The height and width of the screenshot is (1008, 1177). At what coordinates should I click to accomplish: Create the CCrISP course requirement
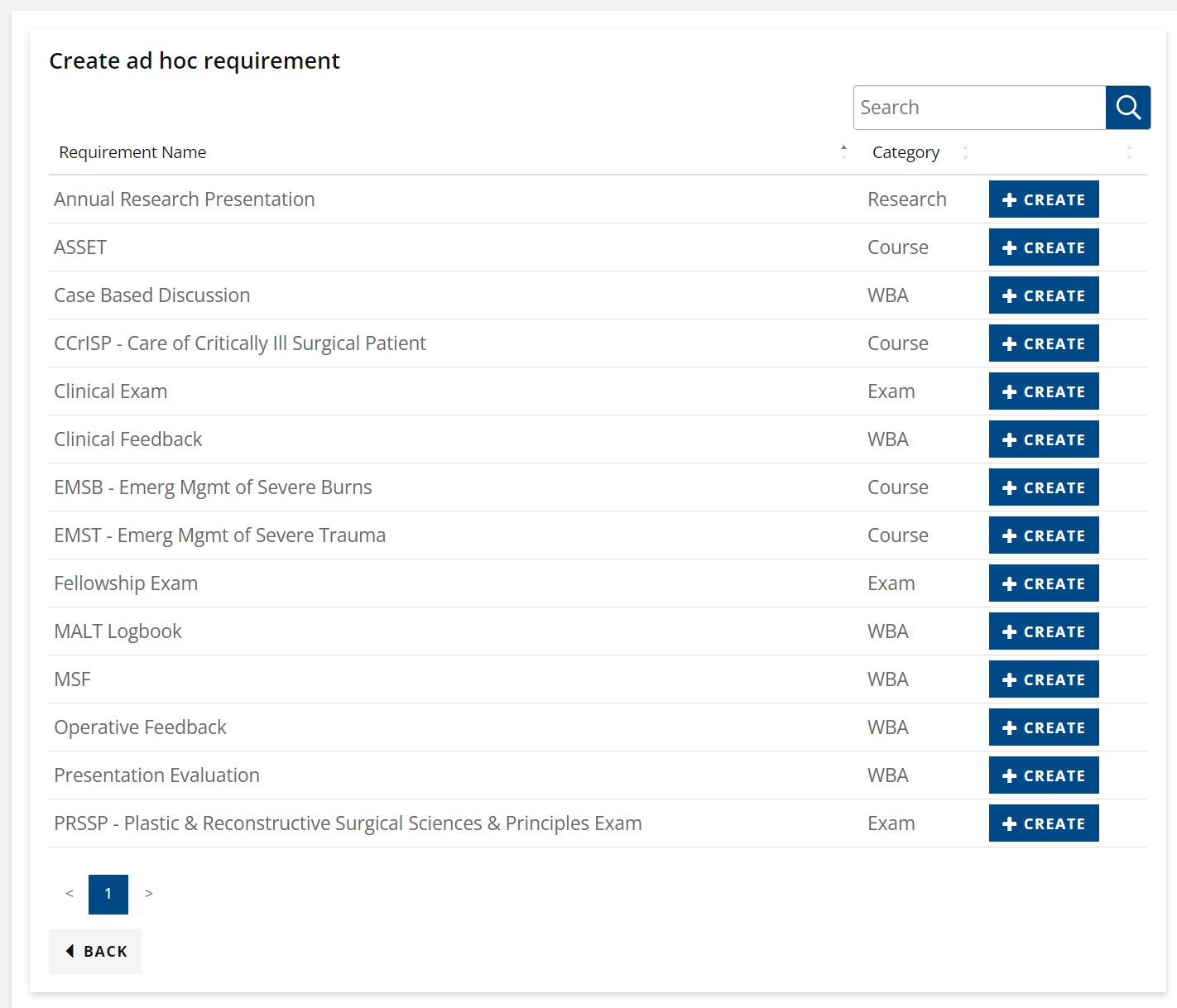1043,343
